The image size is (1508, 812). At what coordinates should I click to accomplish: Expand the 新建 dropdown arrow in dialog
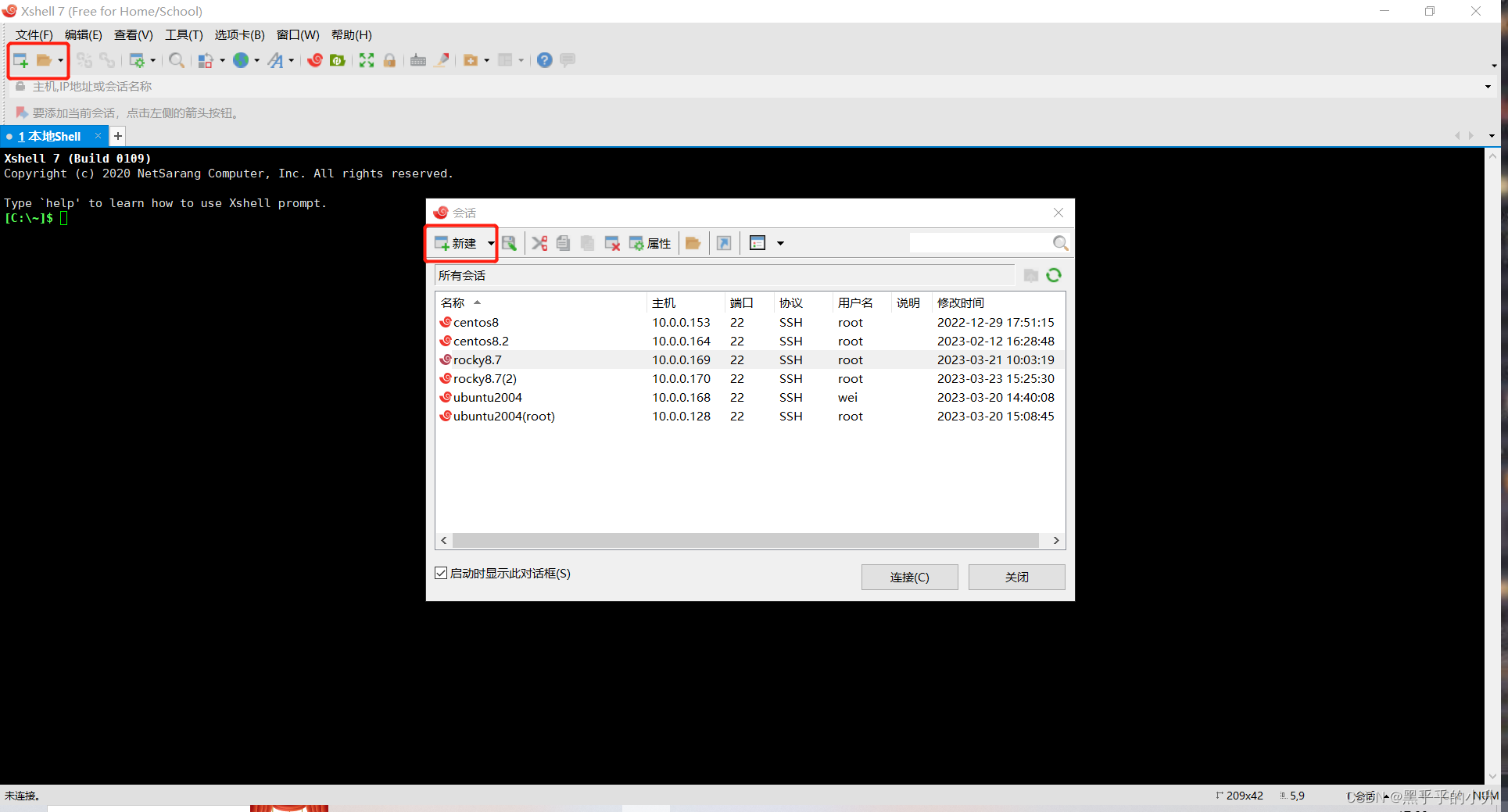[x=491, y=243]
